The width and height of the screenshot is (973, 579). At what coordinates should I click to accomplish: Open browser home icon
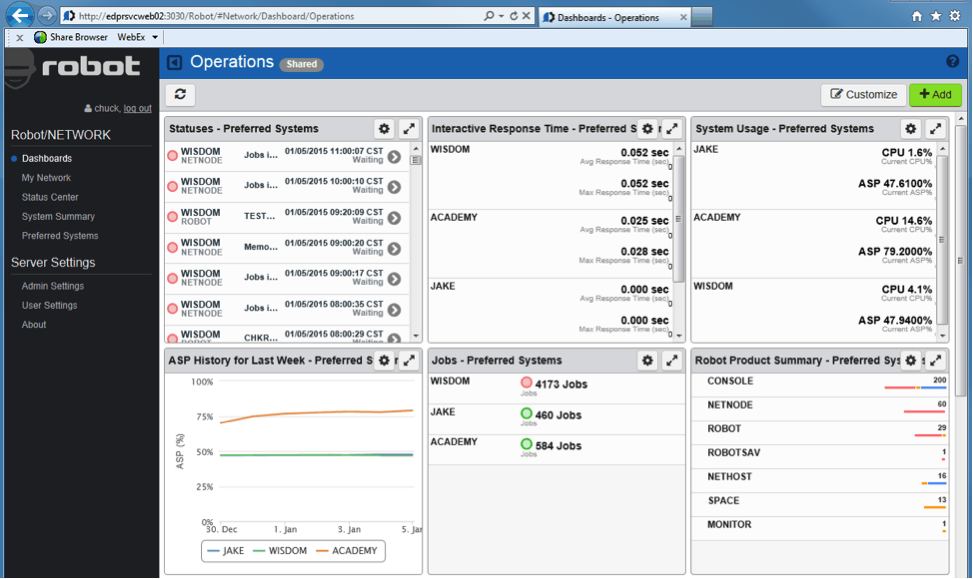point(917,16)
